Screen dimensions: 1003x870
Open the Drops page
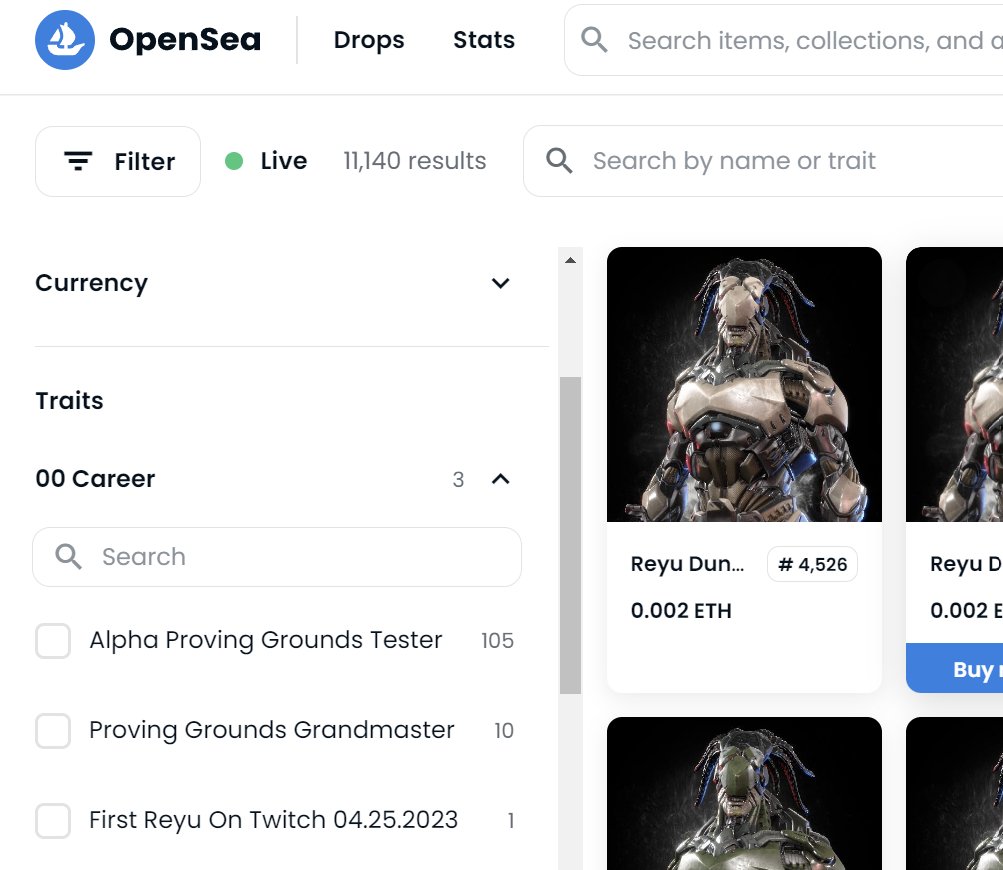(368, 40)
